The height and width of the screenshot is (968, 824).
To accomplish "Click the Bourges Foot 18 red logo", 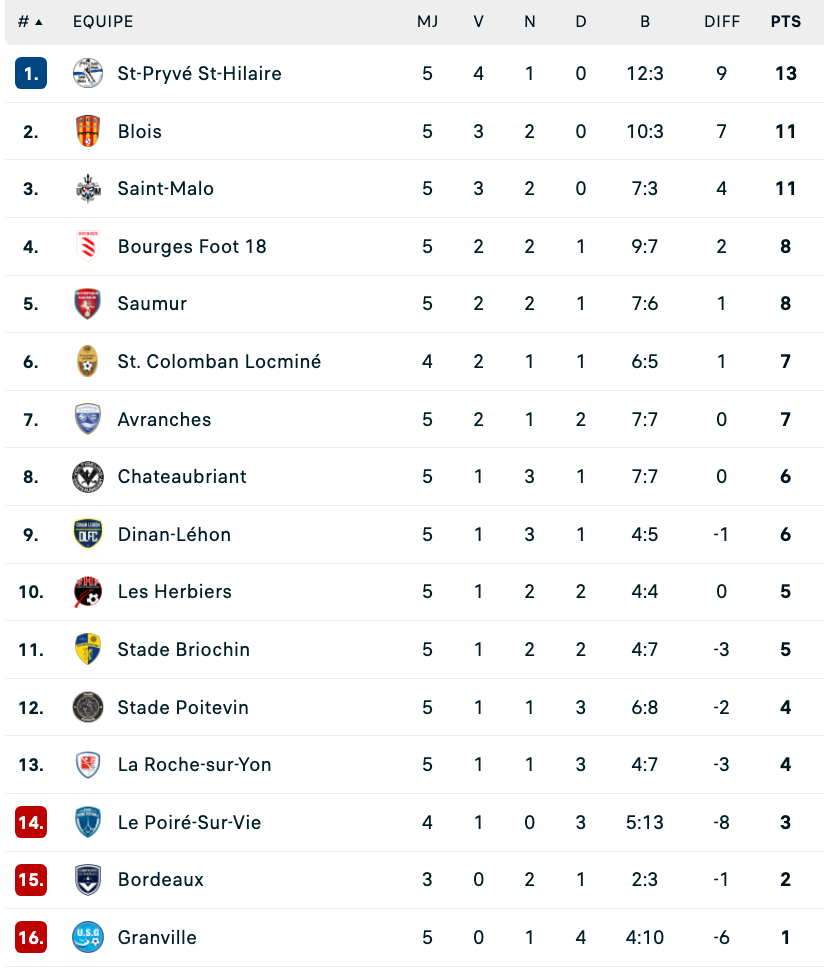I will point(88,246).
